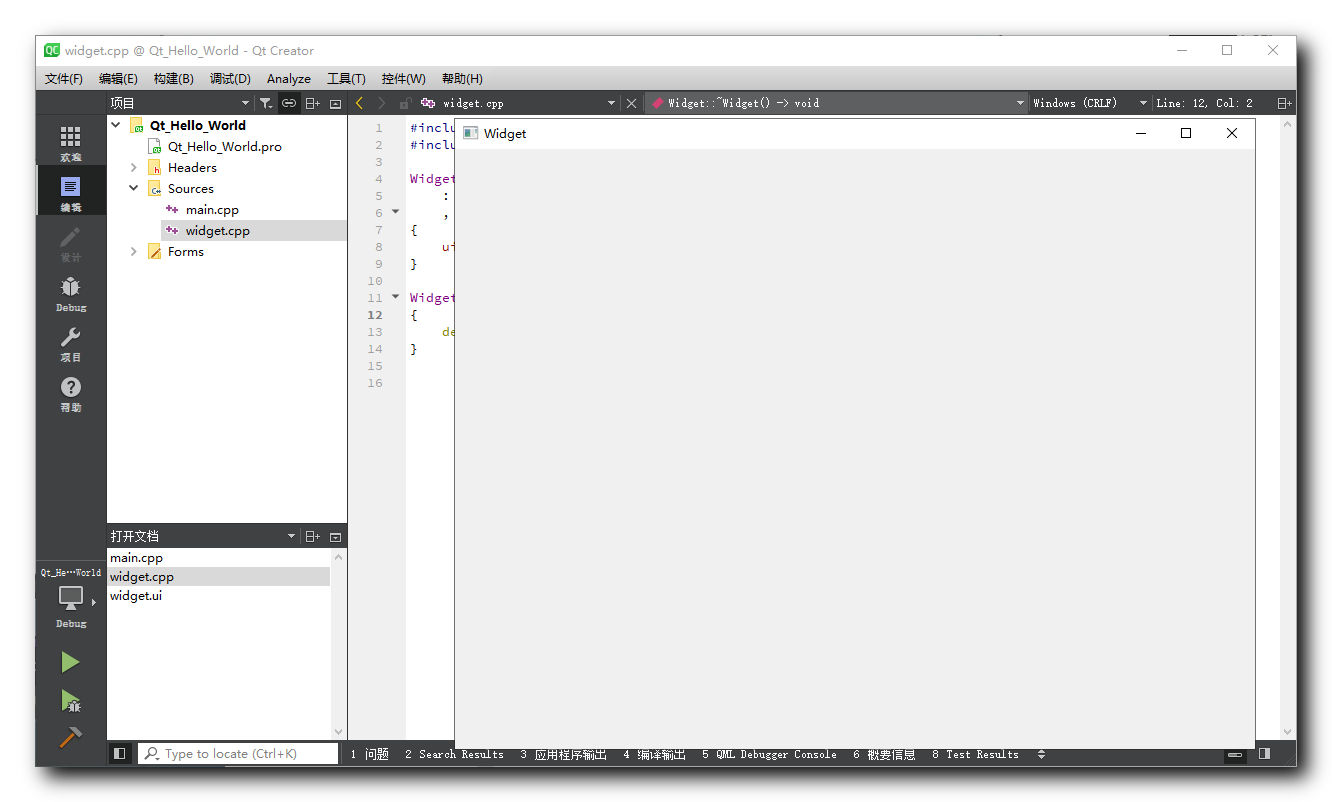This screenshot has width=1332, height=802.
Task: Click the Type to locate search field
Action: (238, 754)
